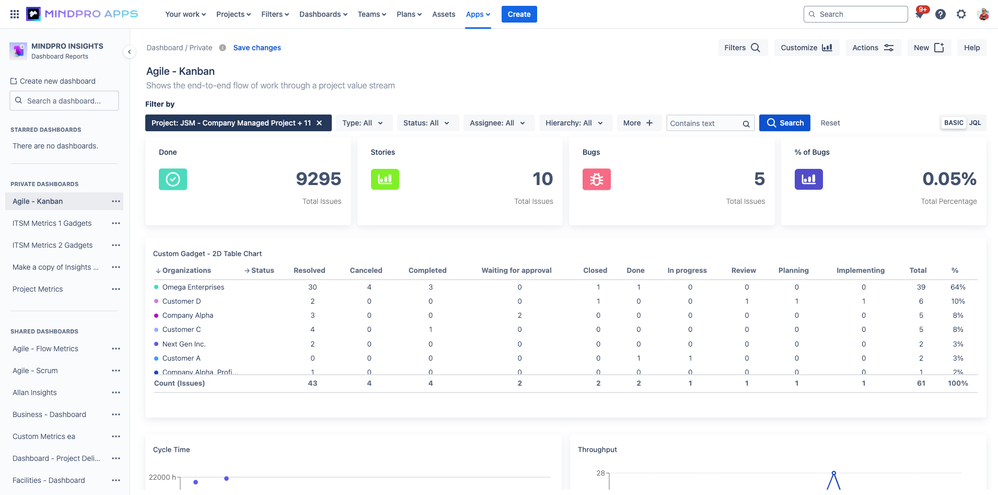
Task: Focus the Contains text filter field
Action: click(x=710, y=123)
